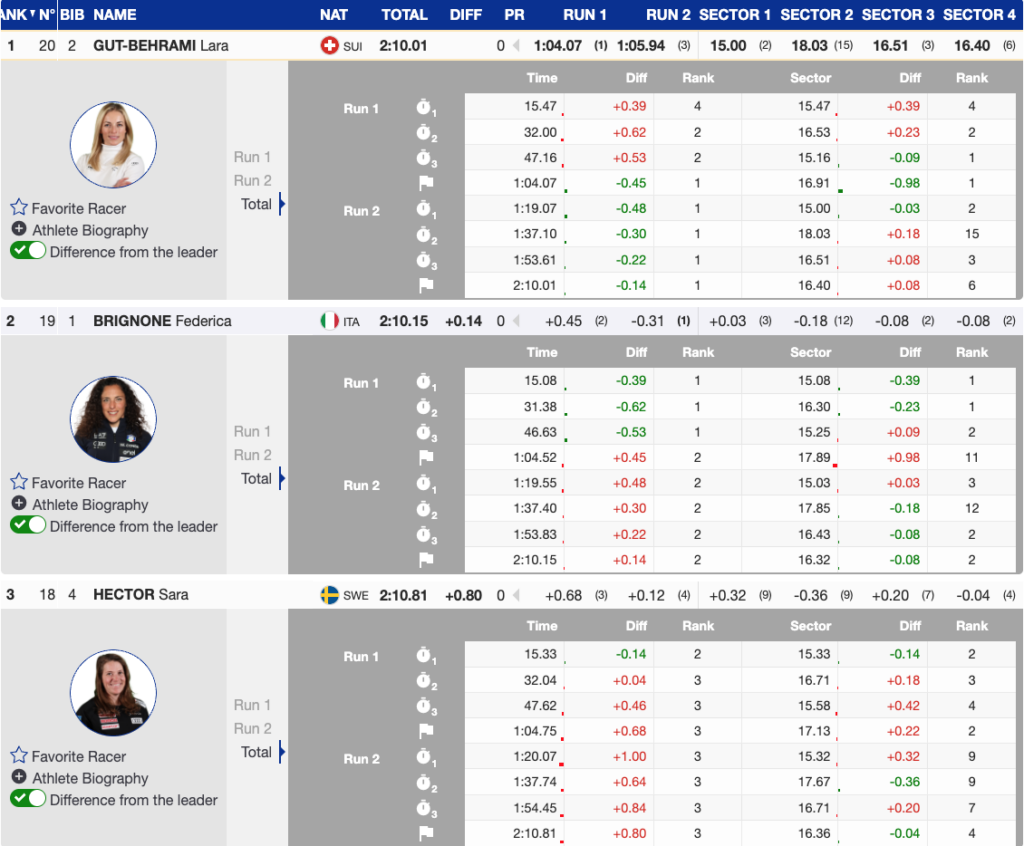1024x846 pixels.
Task: Select Run 1 tab in Gut-Behrami's panel
Action: (252, 157)
